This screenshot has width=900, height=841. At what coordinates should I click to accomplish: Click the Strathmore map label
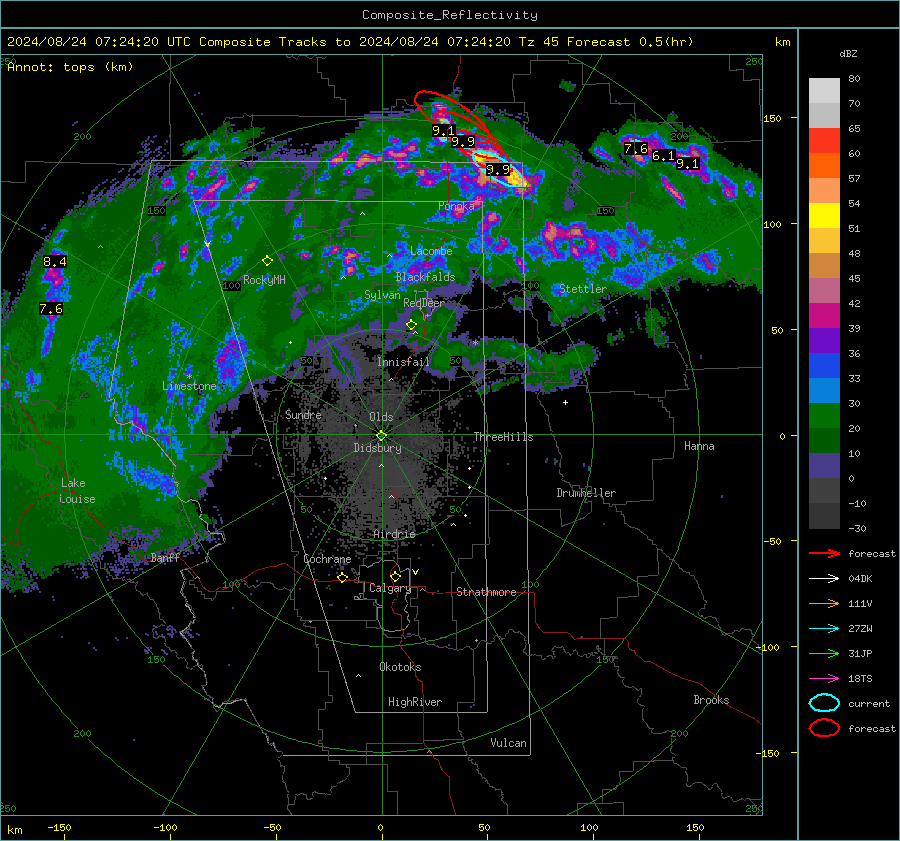click(486, 592)
